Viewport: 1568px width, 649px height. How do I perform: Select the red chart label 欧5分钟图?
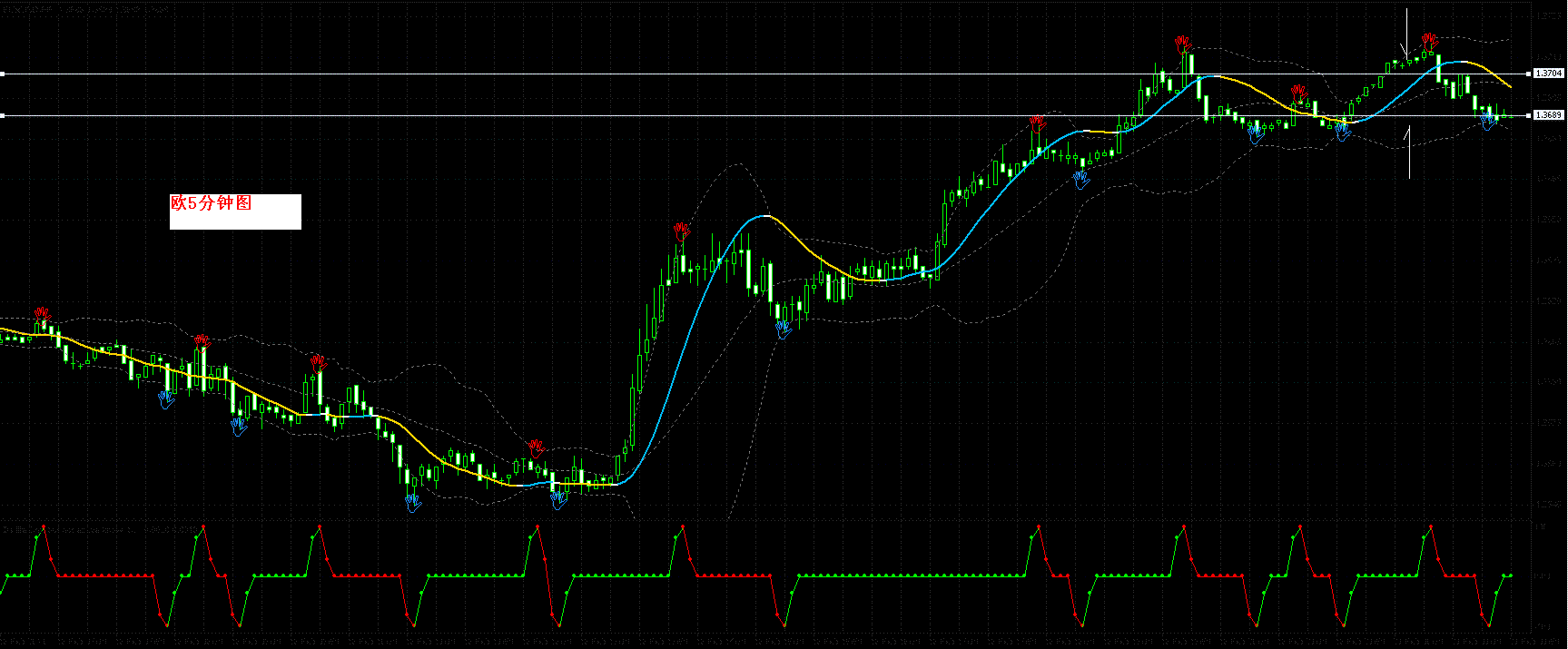(212, 203)
